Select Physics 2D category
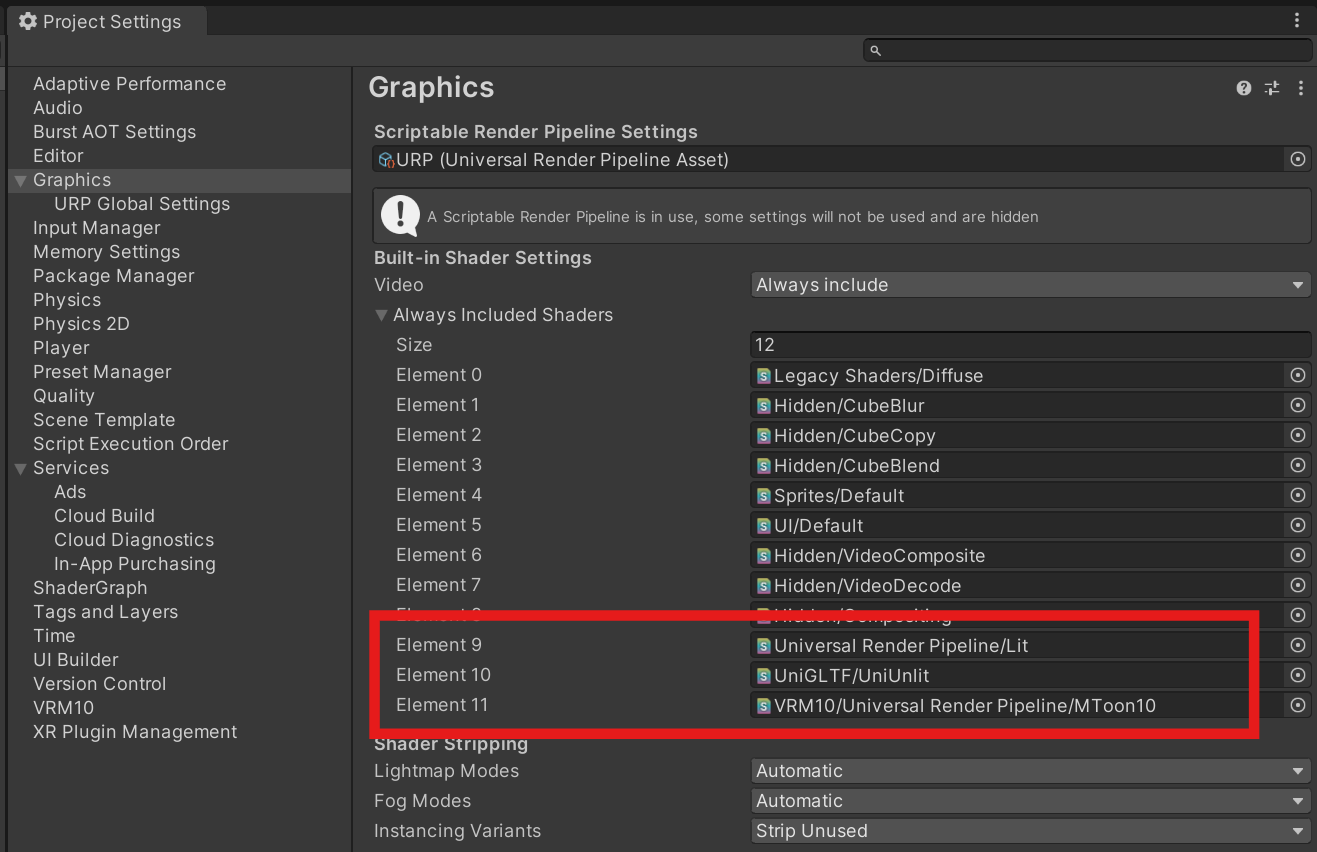Image resolution: width=1317 pixels, height=852 pixels. pos(81,324)
